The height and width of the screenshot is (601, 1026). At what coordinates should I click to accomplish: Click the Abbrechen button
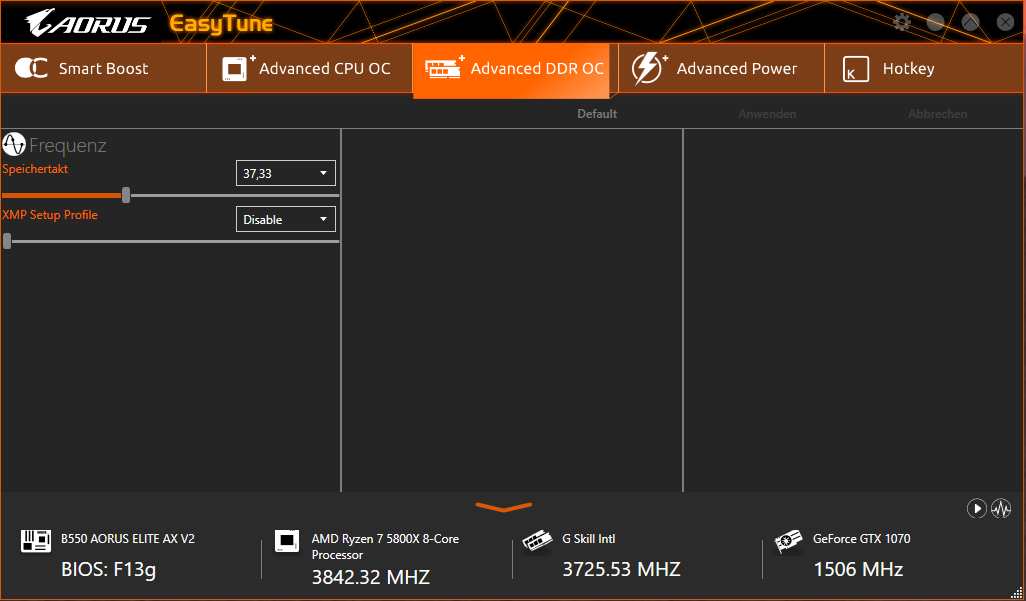(937, 114)
